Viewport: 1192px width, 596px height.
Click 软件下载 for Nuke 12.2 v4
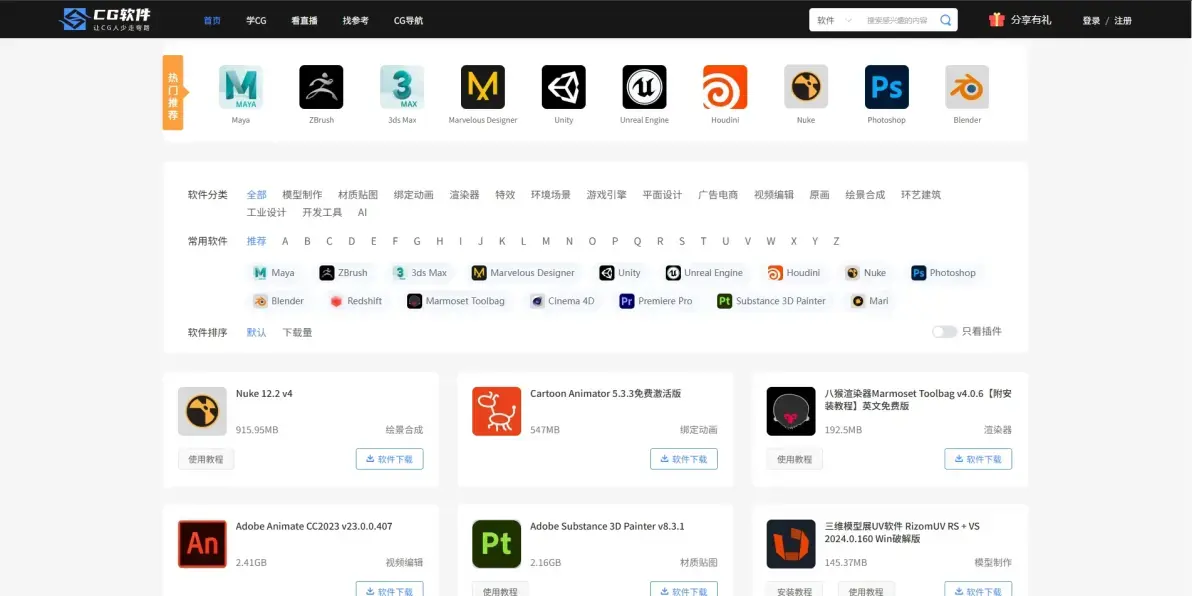(x=389, y=459)
